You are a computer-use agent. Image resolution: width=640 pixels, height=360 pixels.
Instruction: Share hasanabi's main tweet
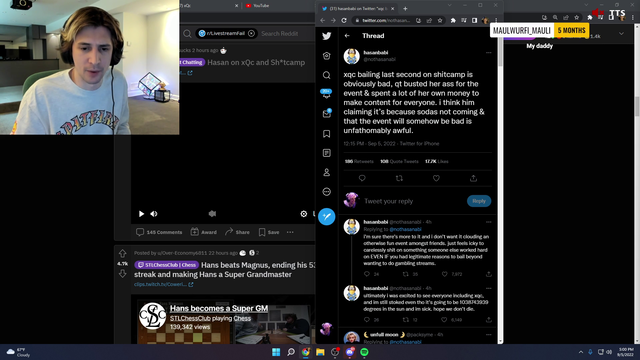[x=473, y=178]
